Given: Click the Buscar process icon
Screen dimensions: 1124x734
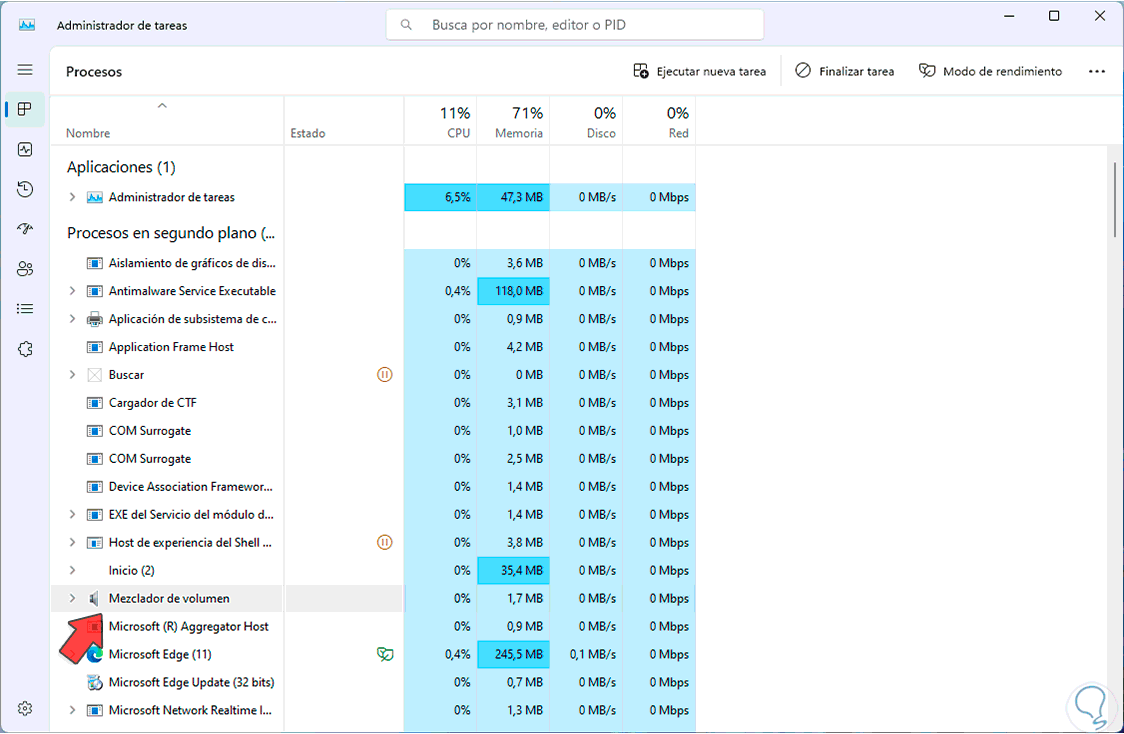Looking at the screenshot, I should click(95, 375).
